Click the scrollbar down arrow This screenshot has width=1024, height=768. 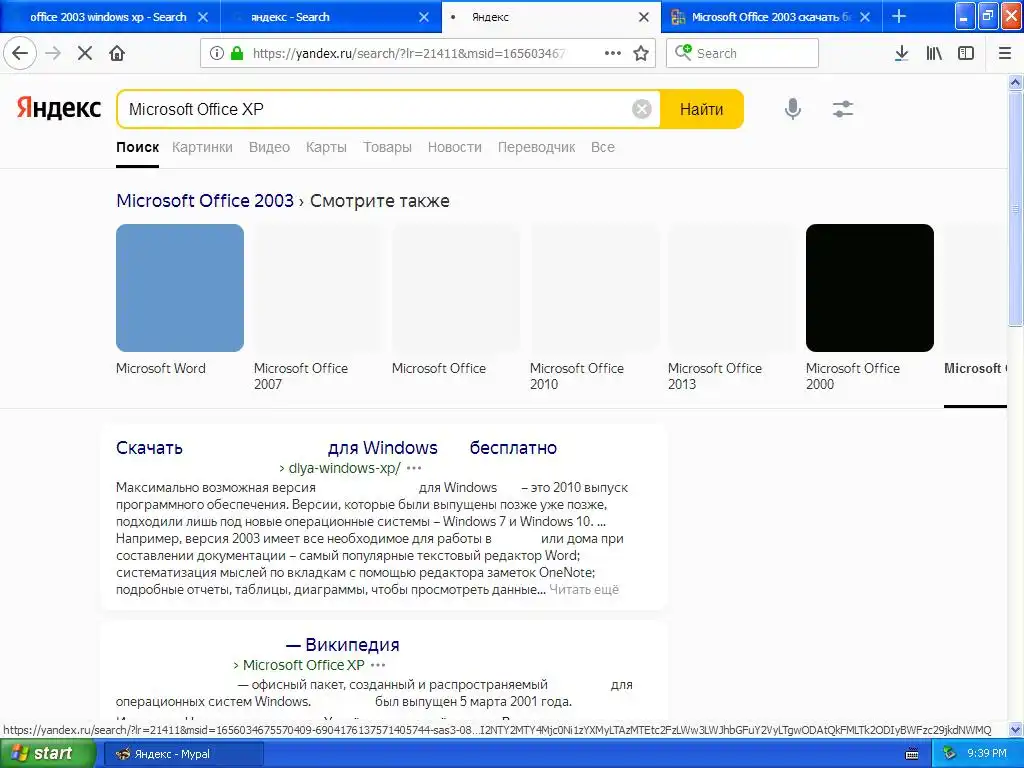[x=1016, y=729]
